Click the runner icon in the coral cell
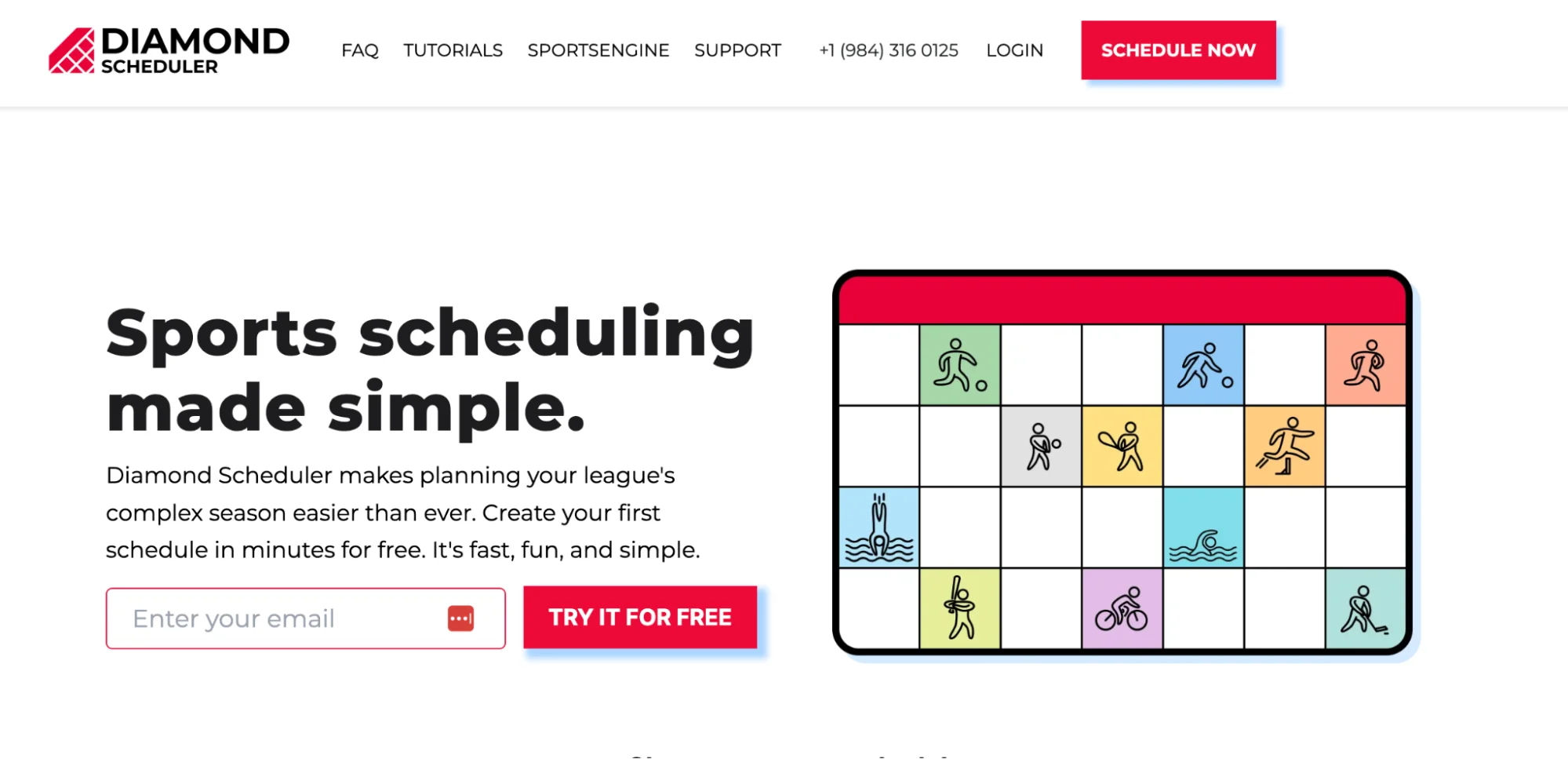 [x=1366, y=365]
